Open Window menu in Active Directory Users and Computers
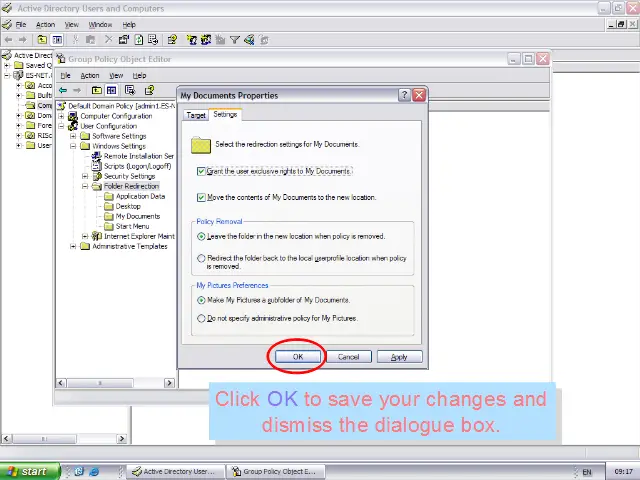640x480 pixels. click(x=100, y=24)
